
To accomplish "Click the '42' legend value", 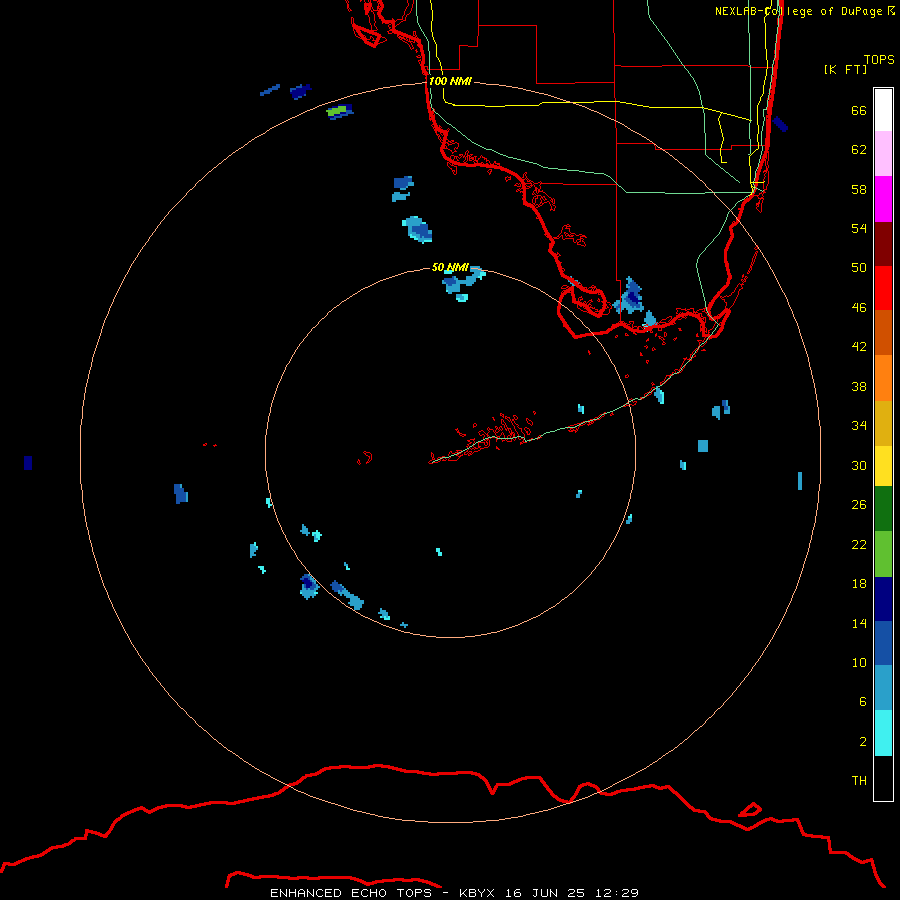I will click(x=859, y=347).
